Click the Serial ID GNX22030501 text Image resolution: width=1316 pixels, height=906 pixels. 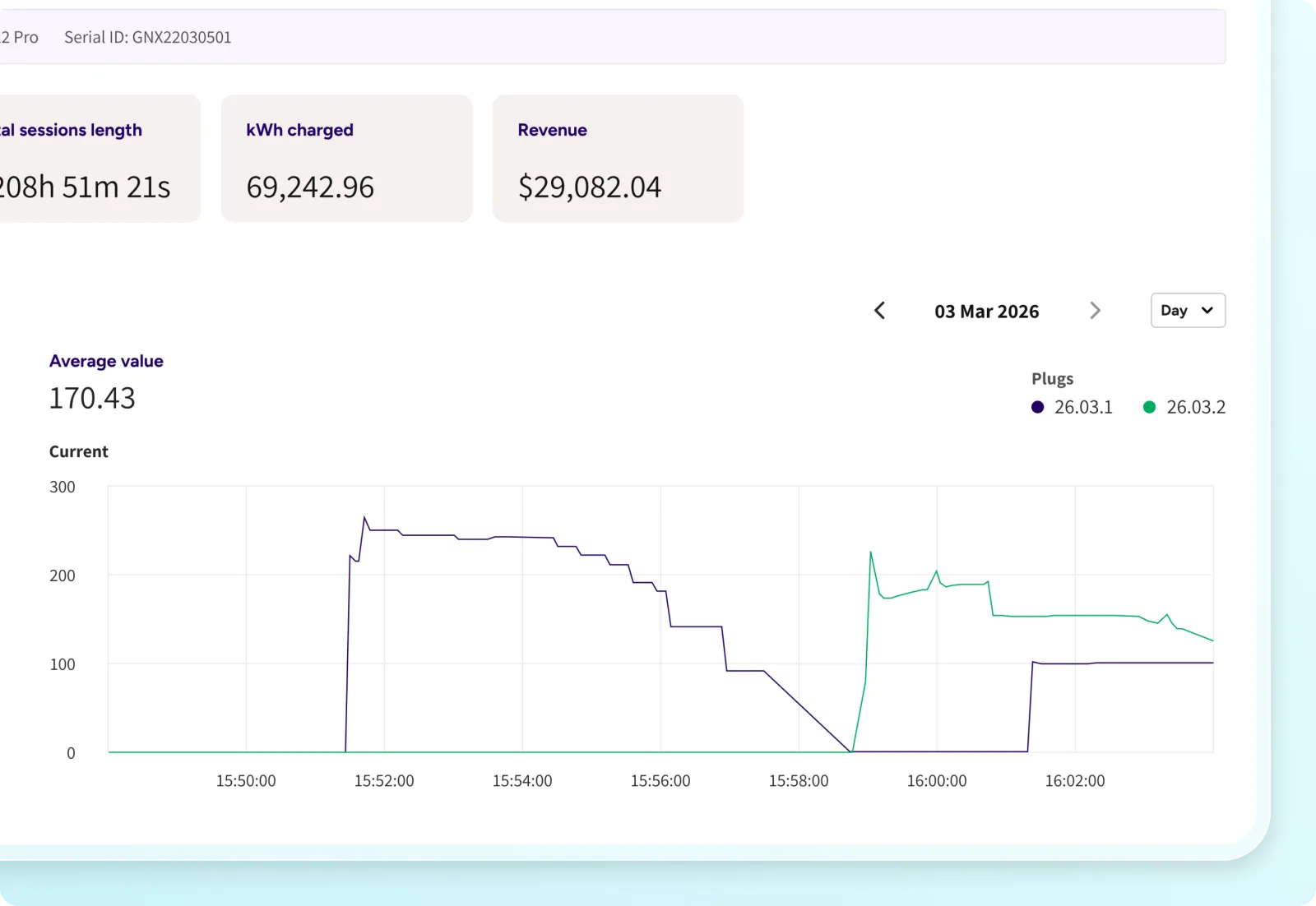pyautogui.click(x=148, y=38)
